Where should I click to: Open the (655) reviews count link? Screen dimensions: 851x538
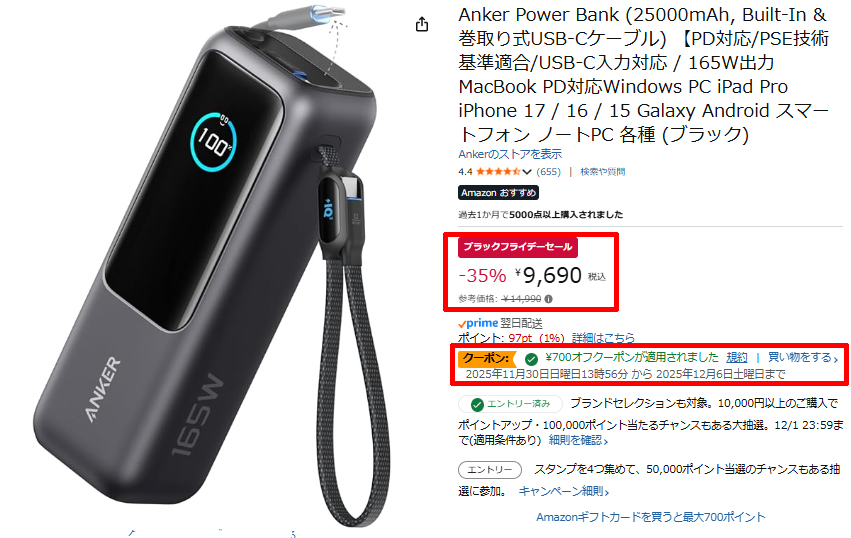548,172
